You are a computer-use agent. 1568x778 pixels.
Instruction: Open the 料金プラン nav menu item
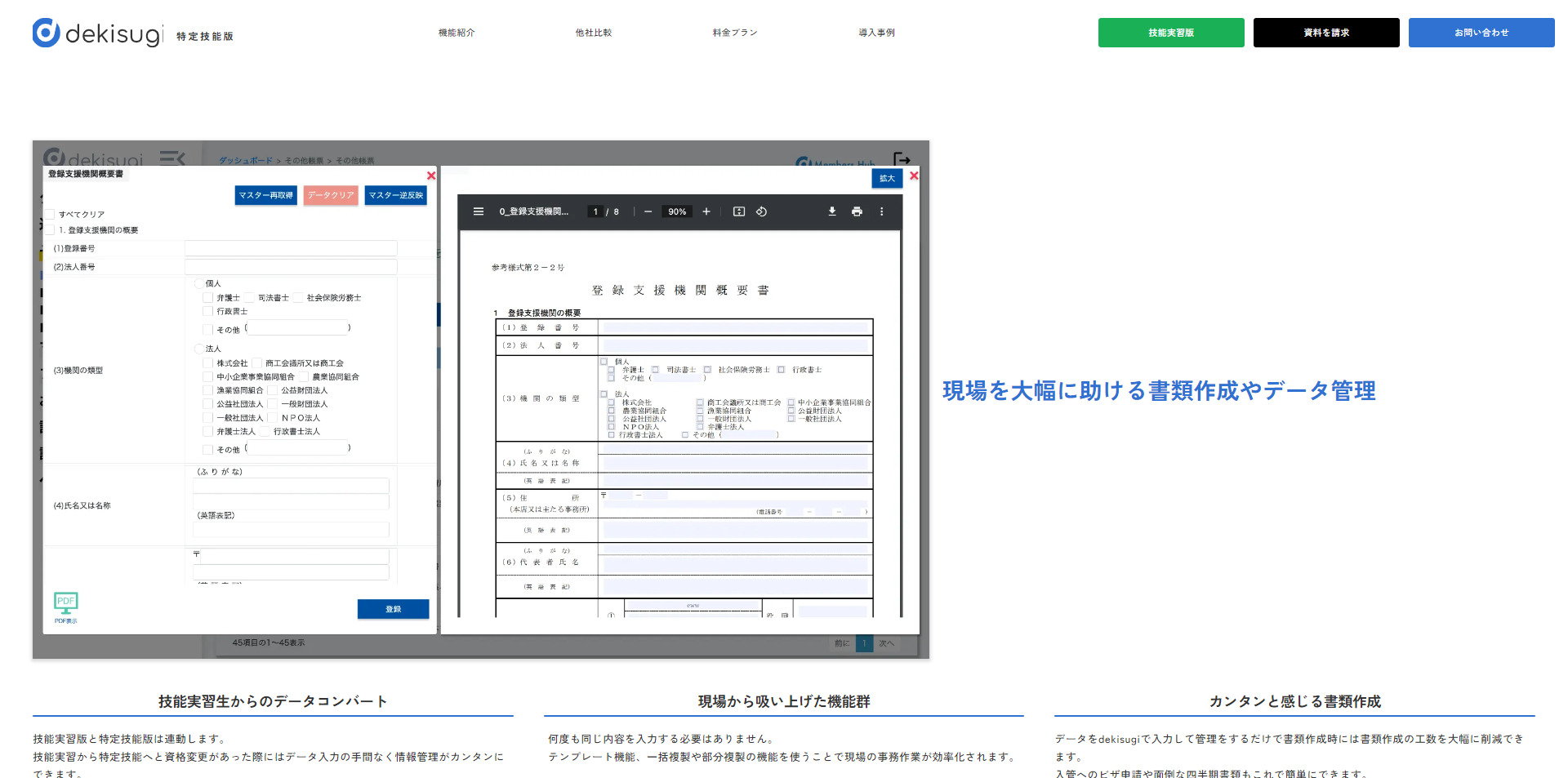tap(735, 33)
